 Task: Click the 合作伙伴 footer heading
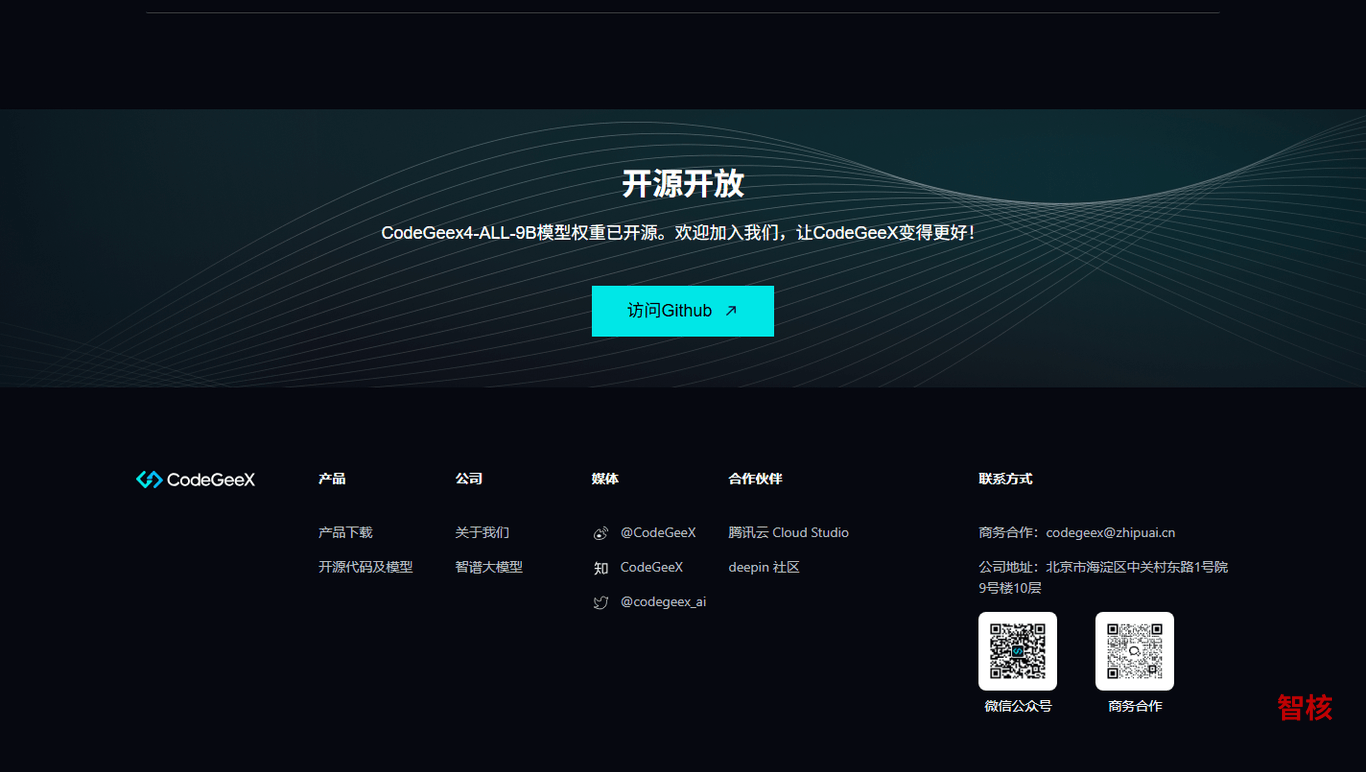point(755,479)
